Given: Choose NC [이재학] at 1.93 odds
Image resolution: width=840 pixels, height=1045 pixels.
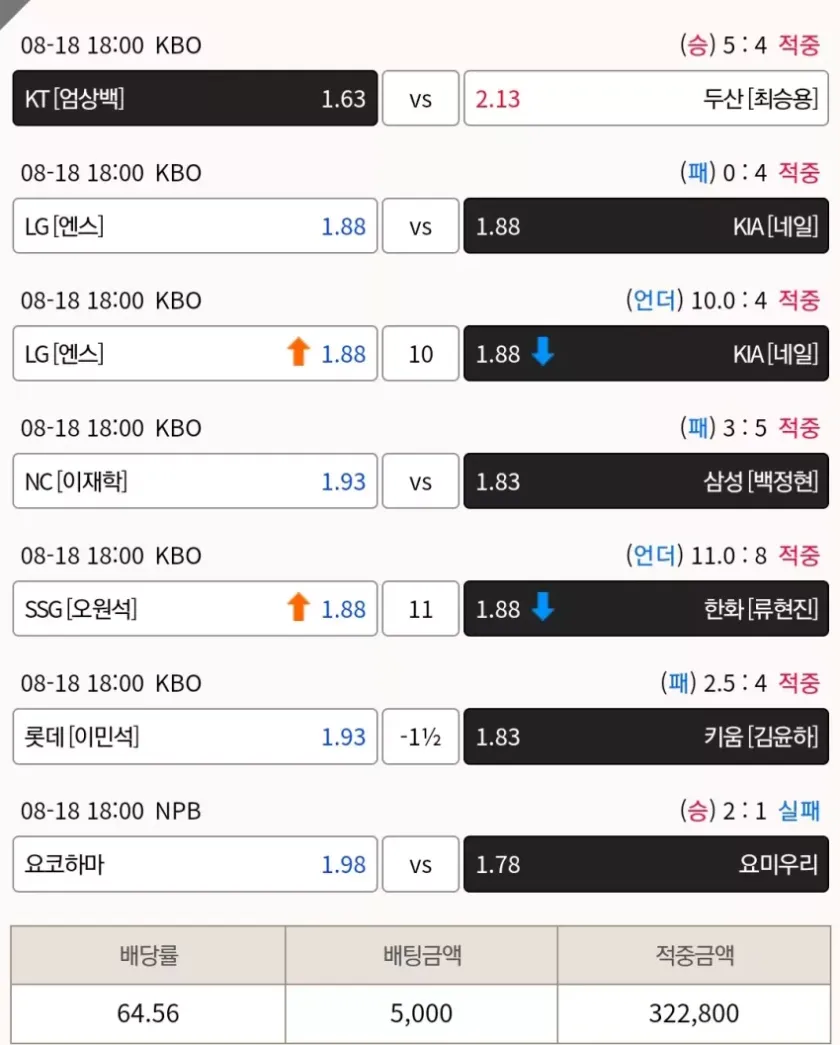Looking at the screenshot, I should (195, 481).
